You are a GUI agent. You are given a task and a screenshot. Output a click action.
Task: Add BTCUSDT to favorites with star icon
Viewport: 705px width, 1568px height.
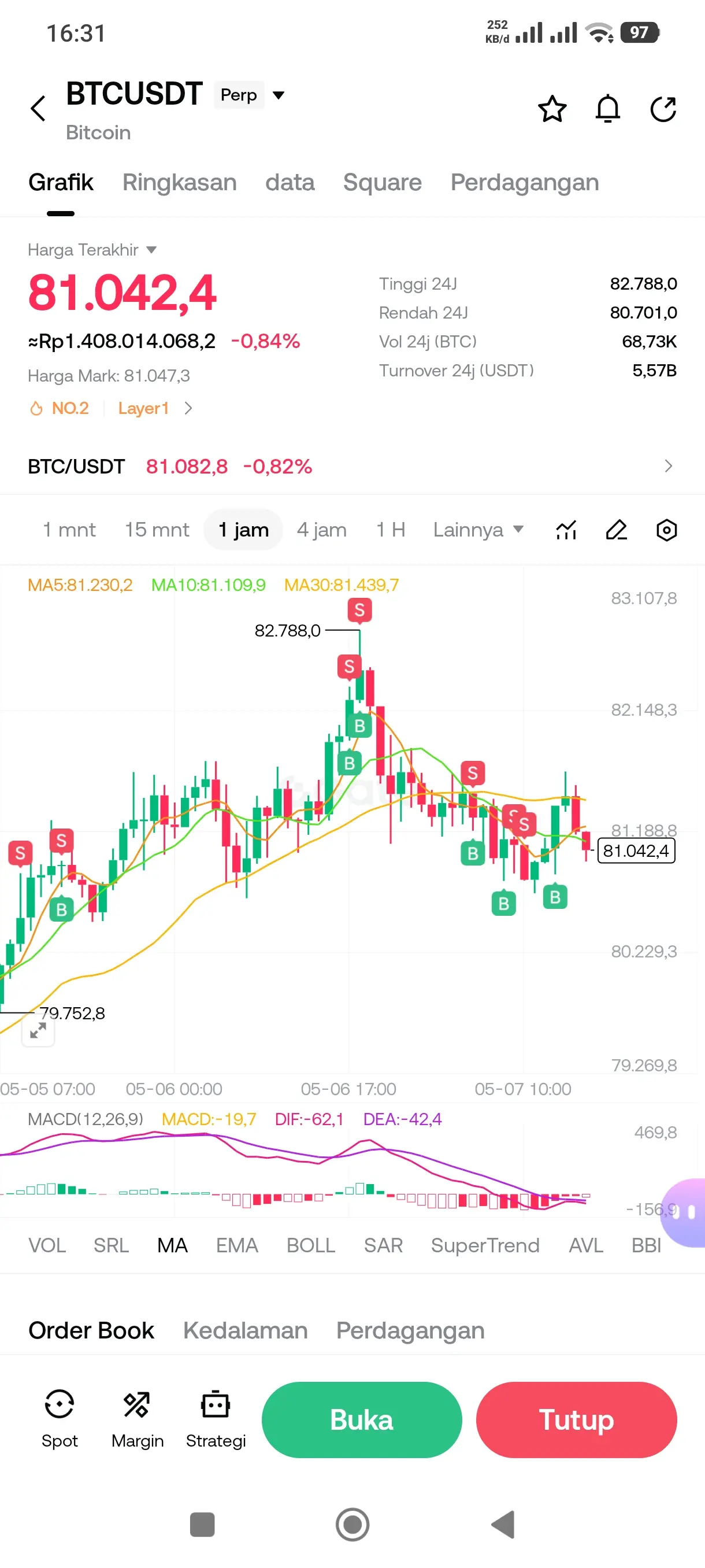coord(552,109)
